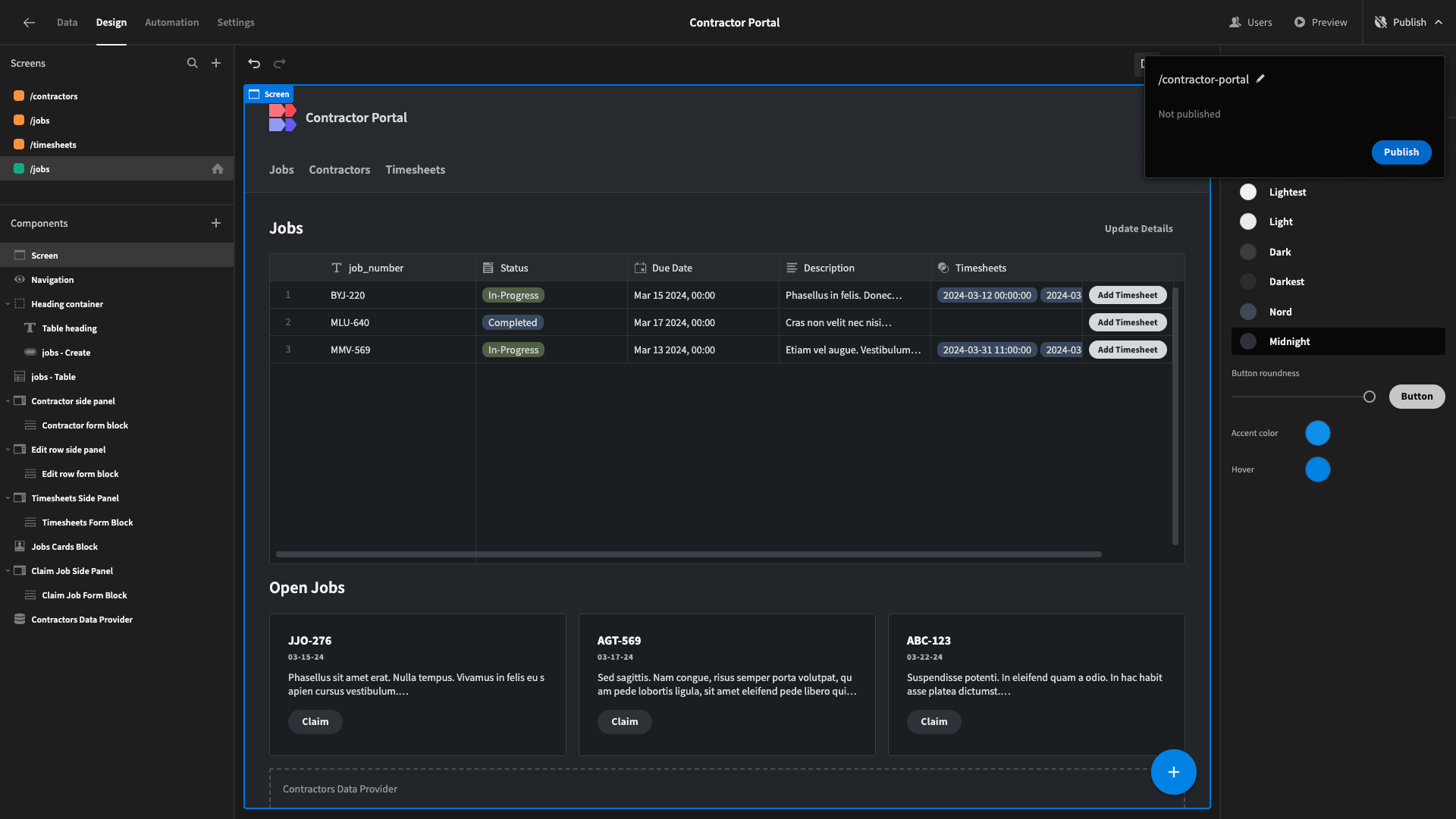The image size is (1456, 819).
Task: Open Accent color swatch
Action: coord(1318,434)
